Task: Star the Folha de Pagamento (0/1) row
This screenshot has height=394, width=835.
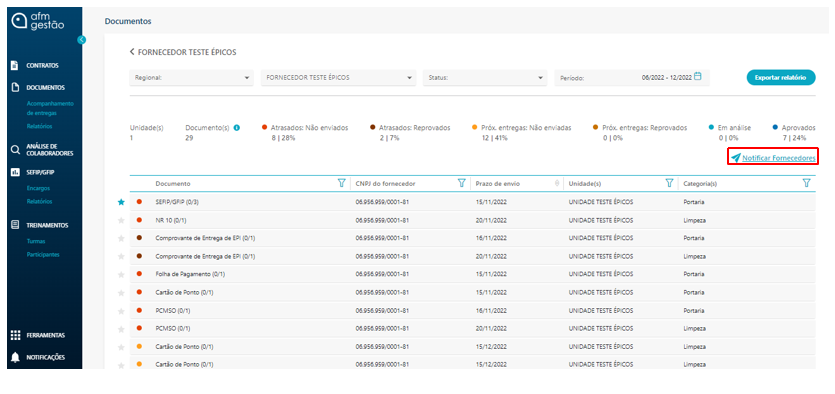Action: coord(121,274)
